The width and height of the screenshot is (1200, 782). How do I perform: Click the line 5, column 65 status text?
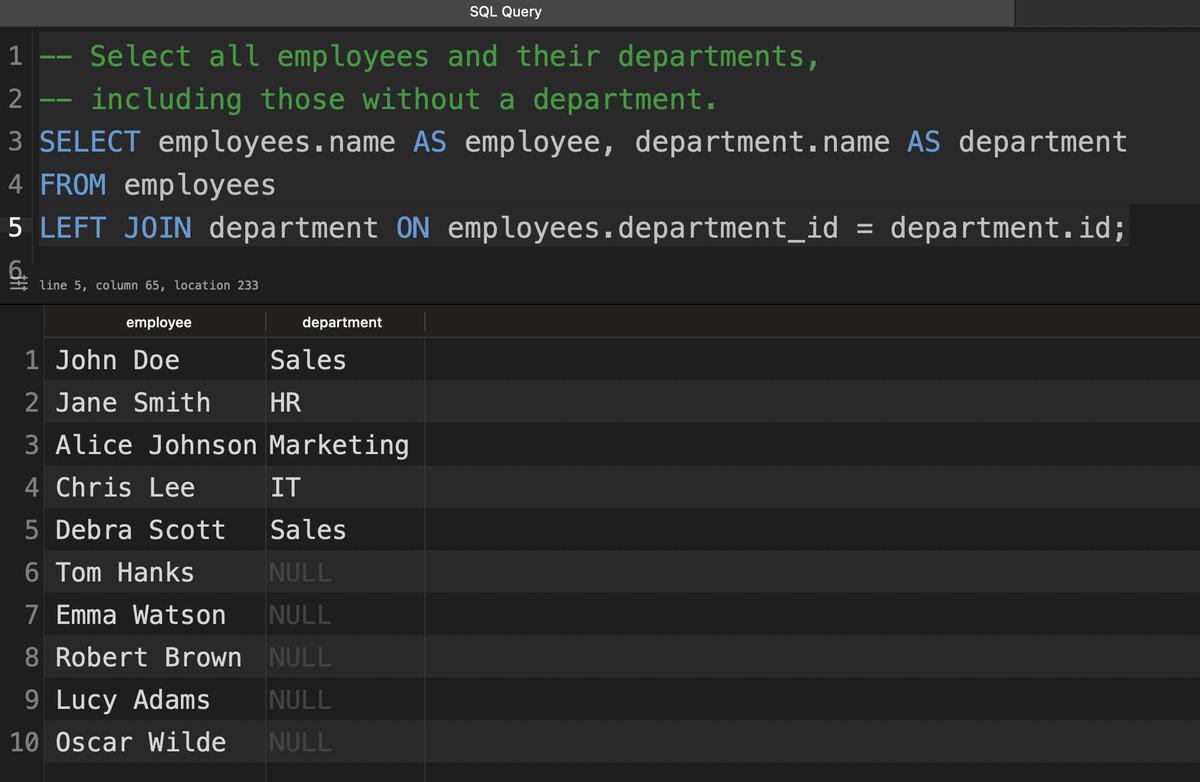(x=148, y=285)
